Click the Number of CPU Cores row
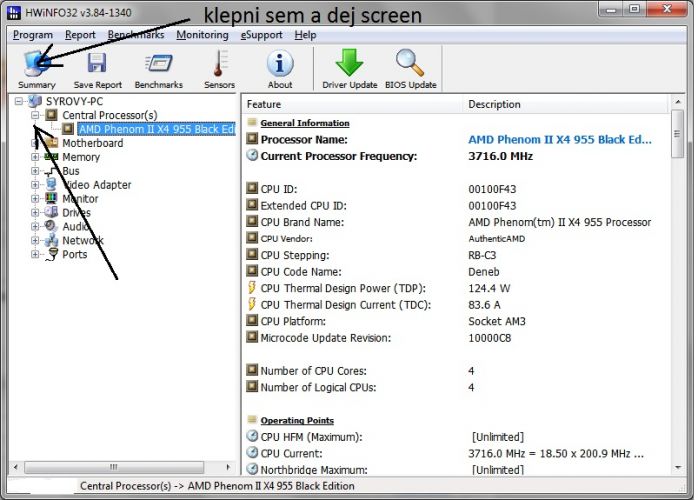Image resolution: width=698 pixels, height=500 pixels. coord(456,371)
